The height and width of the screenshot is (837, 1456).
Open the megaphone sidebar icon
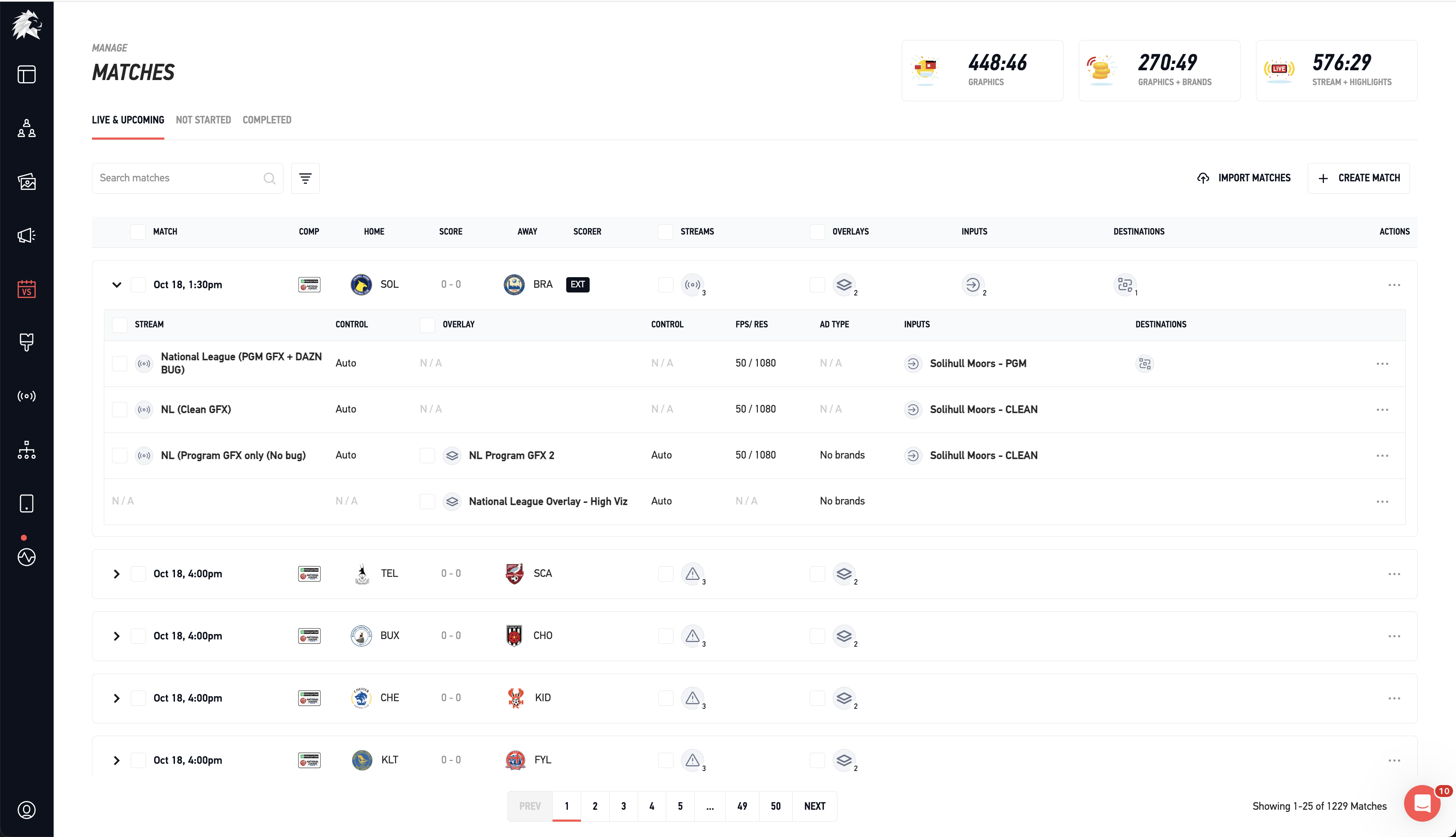click(x=26, y=235)
